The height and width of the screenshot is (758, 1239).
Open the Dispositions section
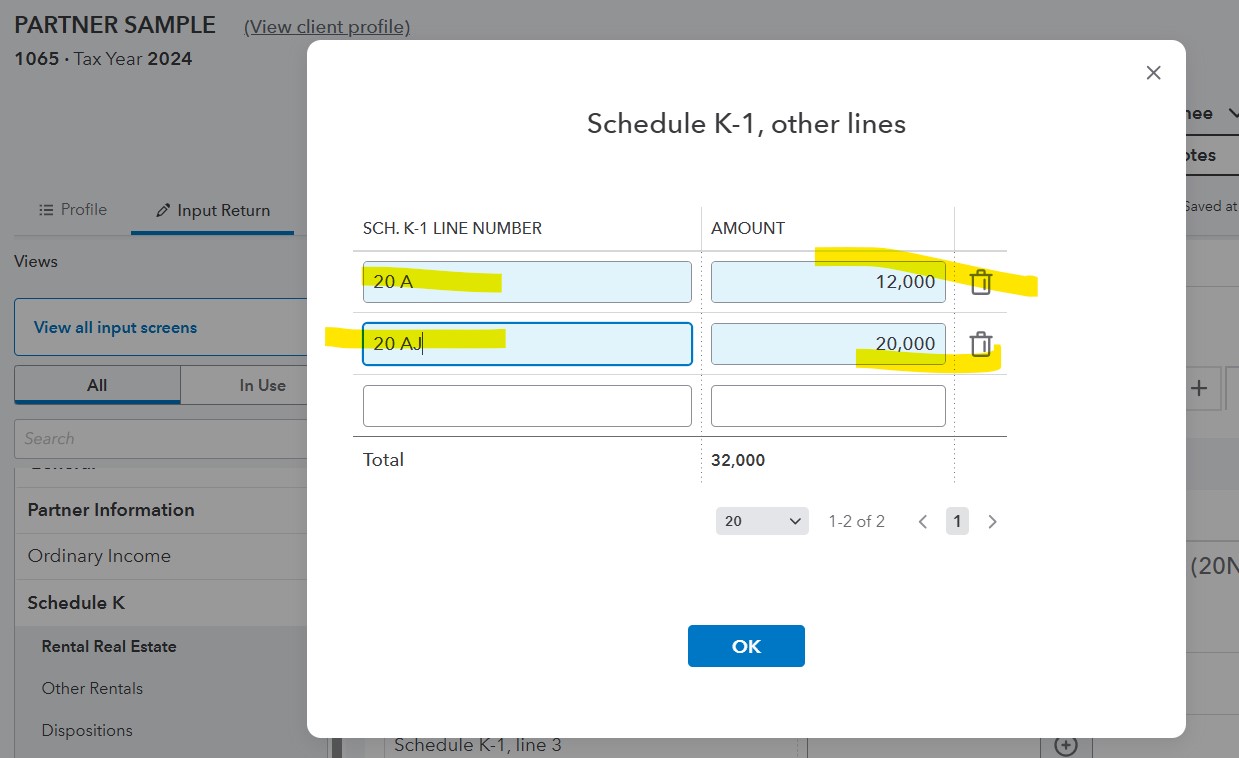coord(87,730)
